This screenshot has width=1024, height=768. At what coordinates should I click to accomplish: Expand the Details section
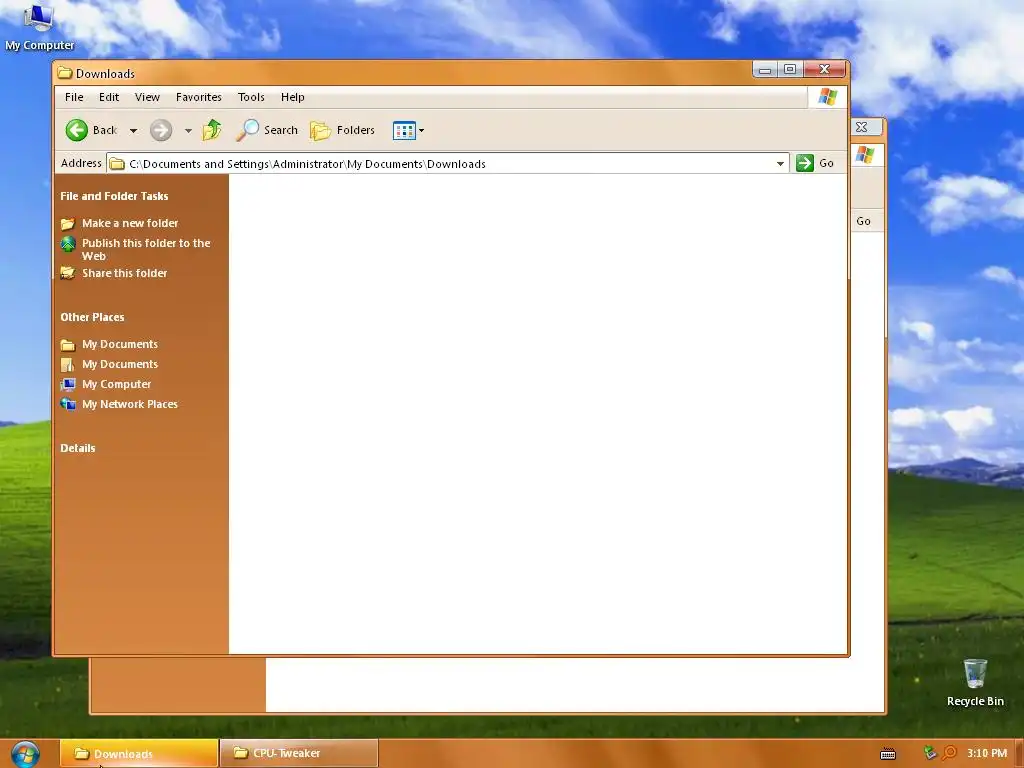click(78, 448)
